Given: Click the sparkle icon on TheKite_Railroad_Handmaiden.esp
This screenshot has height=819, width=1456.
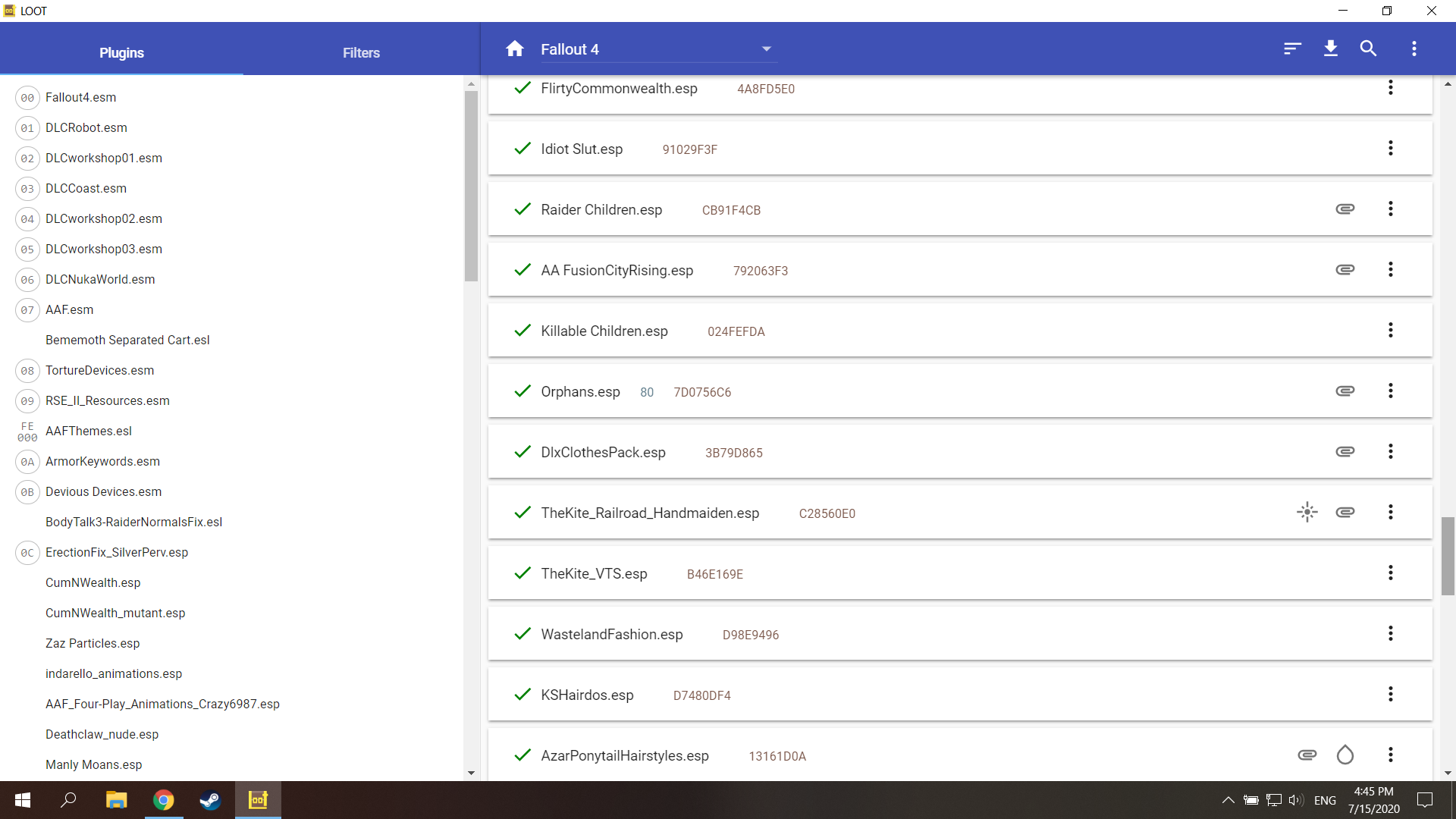Looking at the screenshot, I should [x=1307, y=512].
